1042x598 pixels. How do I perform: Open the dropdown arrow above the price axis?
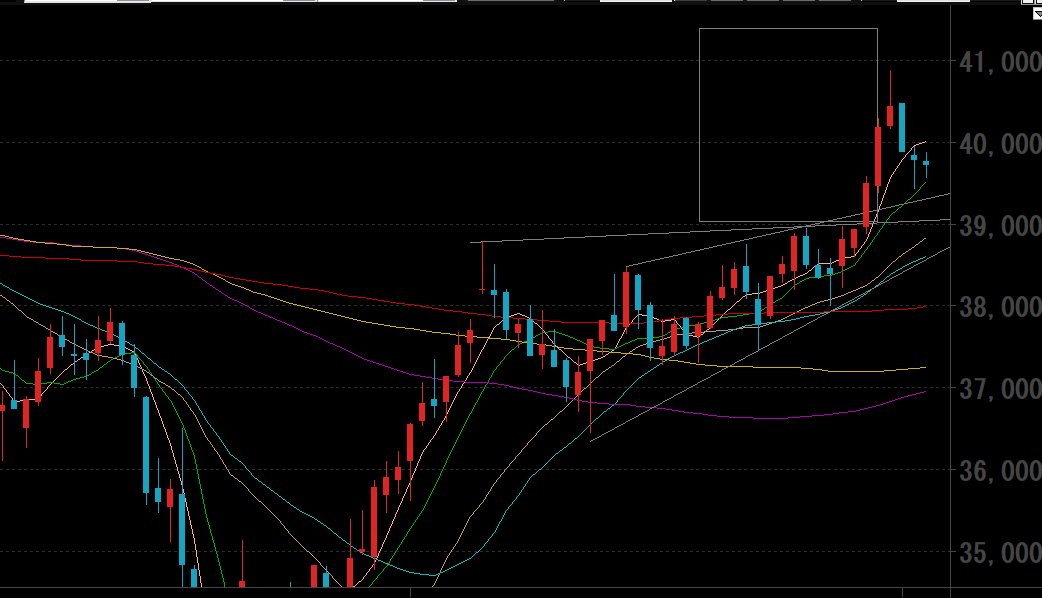[1037, 13]
